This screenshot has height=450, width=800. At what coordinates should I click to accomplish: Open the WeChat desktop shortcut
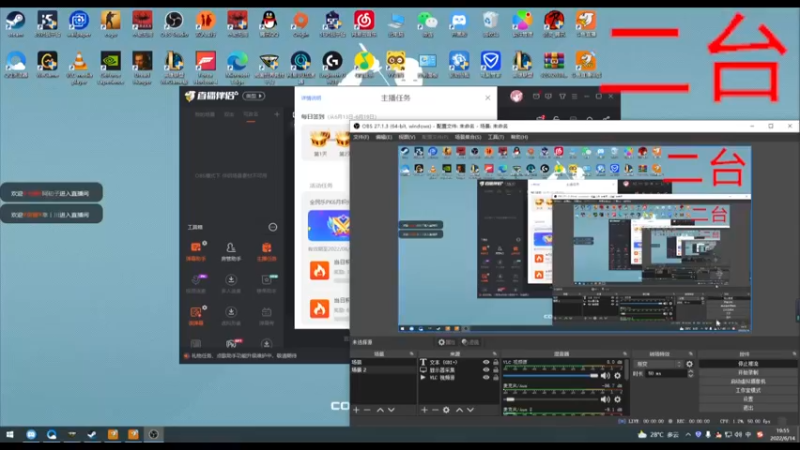(428, 24)
